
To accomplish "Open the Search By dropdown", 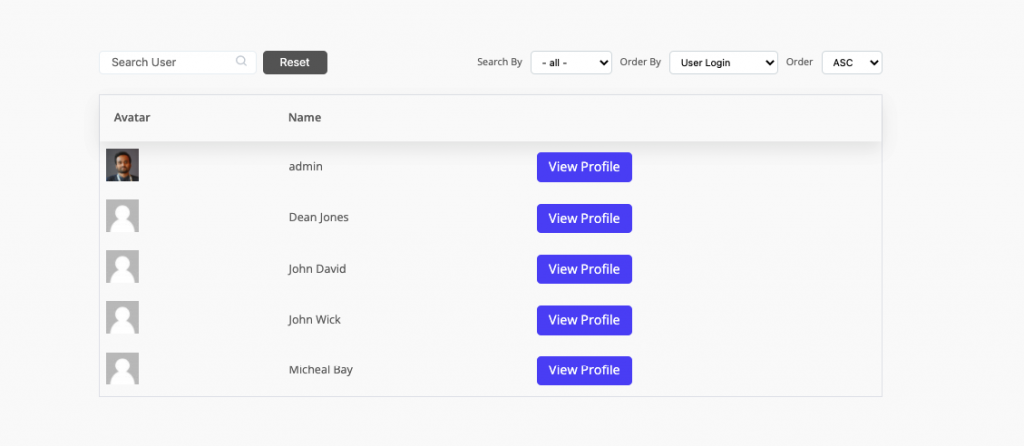I will coord(571,62).
